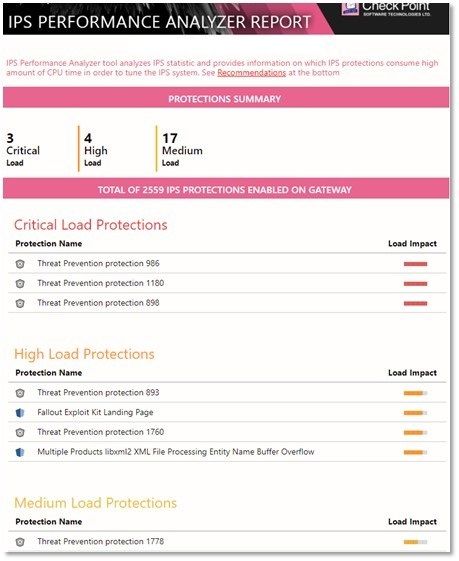459x561 pixels.
Task: Click the 17 Medium Load summary
Action: pyautogui.click(x=182, y=150)
